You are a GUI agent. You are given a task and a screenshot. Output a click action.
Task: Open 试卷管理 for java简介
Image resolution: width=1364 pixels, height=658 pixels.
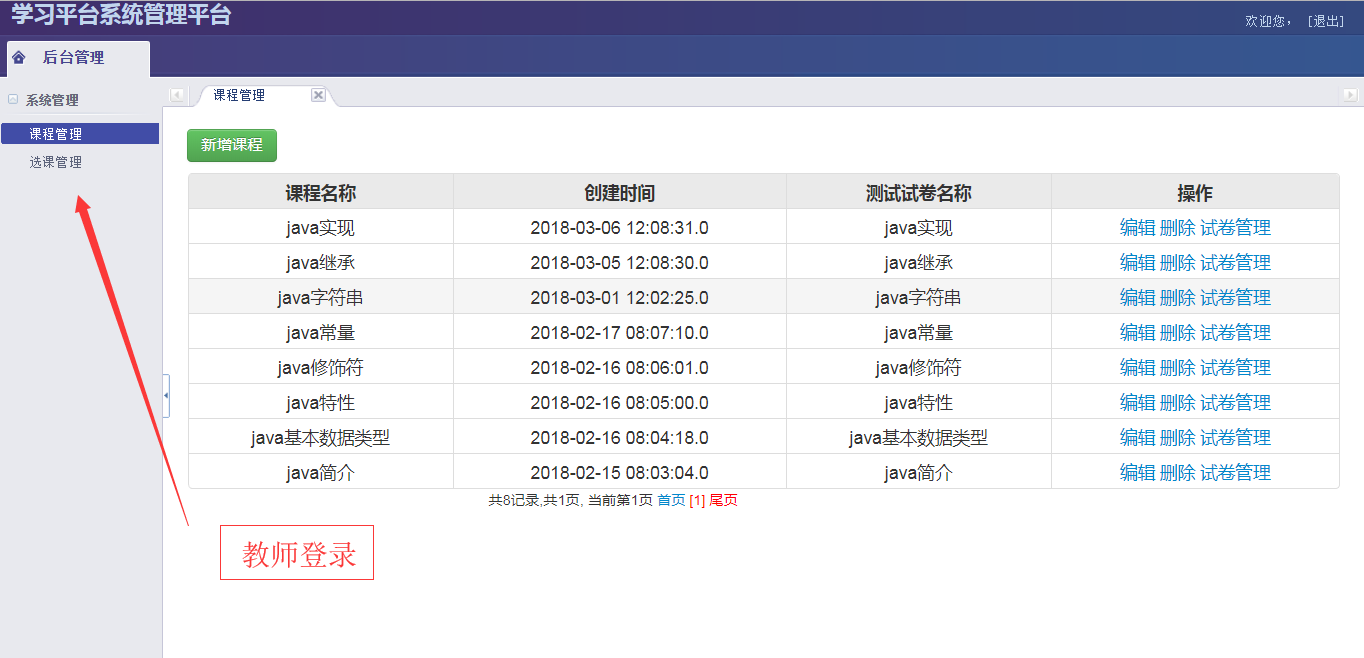pos(1235,473)
